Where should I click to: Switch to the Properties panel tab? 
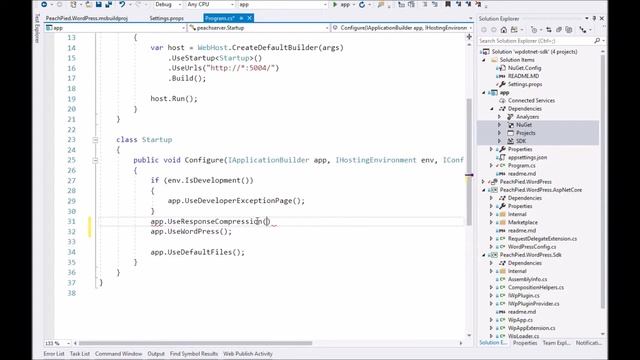point(525,343)
